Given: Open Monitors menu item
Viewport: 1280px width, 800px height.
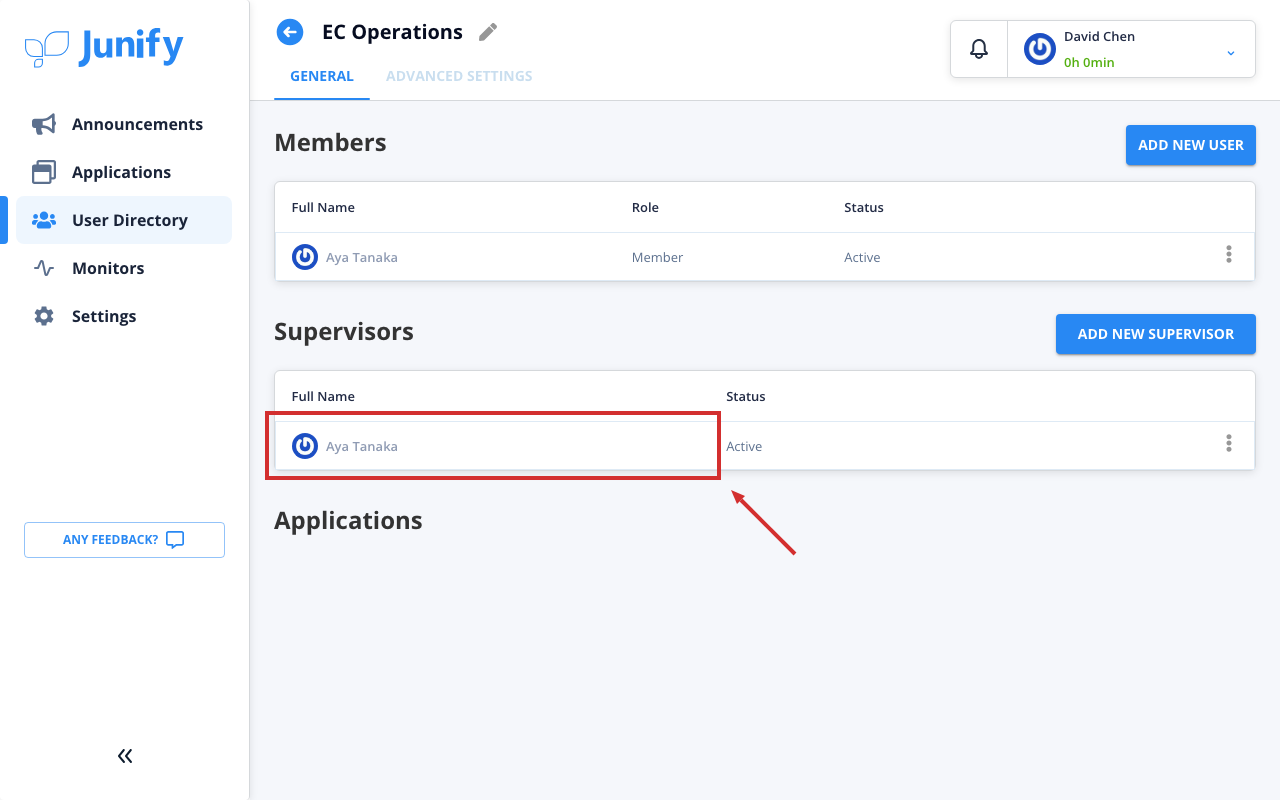Looking at the screenshot, I should pos(124,268).
